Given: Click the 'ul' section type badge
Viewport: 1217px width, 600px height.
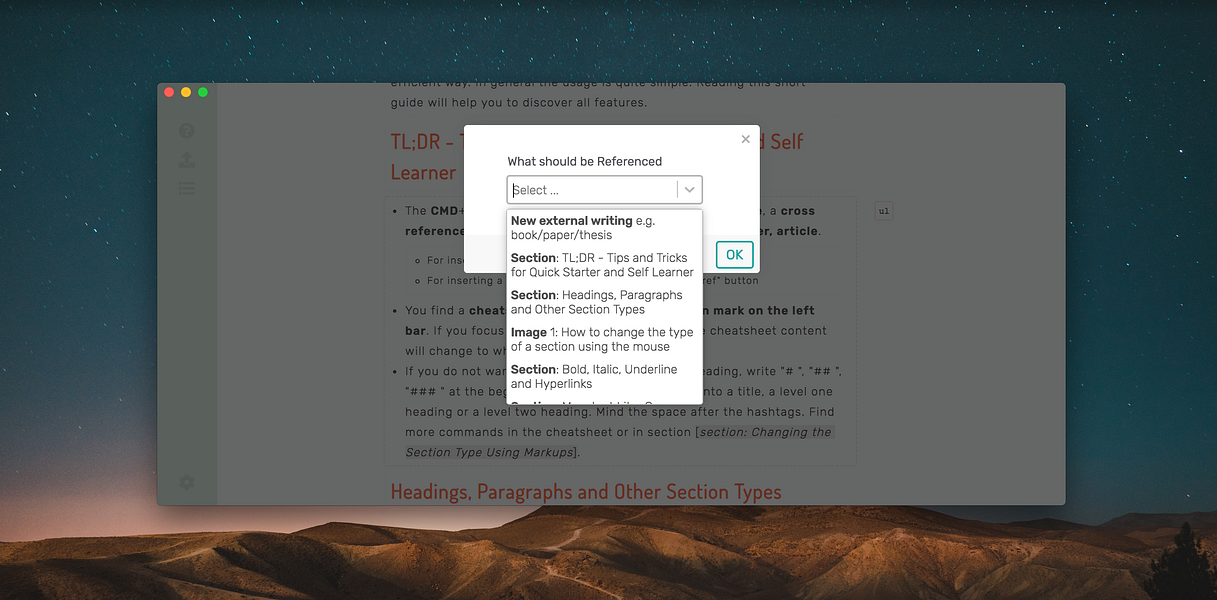Looking at the screenshot, I should [x=883, y=211].
